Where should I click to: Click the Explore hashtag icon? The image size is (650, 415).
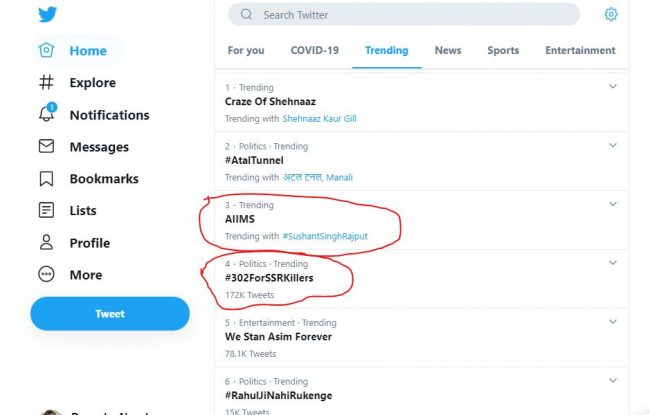(46, 82)
